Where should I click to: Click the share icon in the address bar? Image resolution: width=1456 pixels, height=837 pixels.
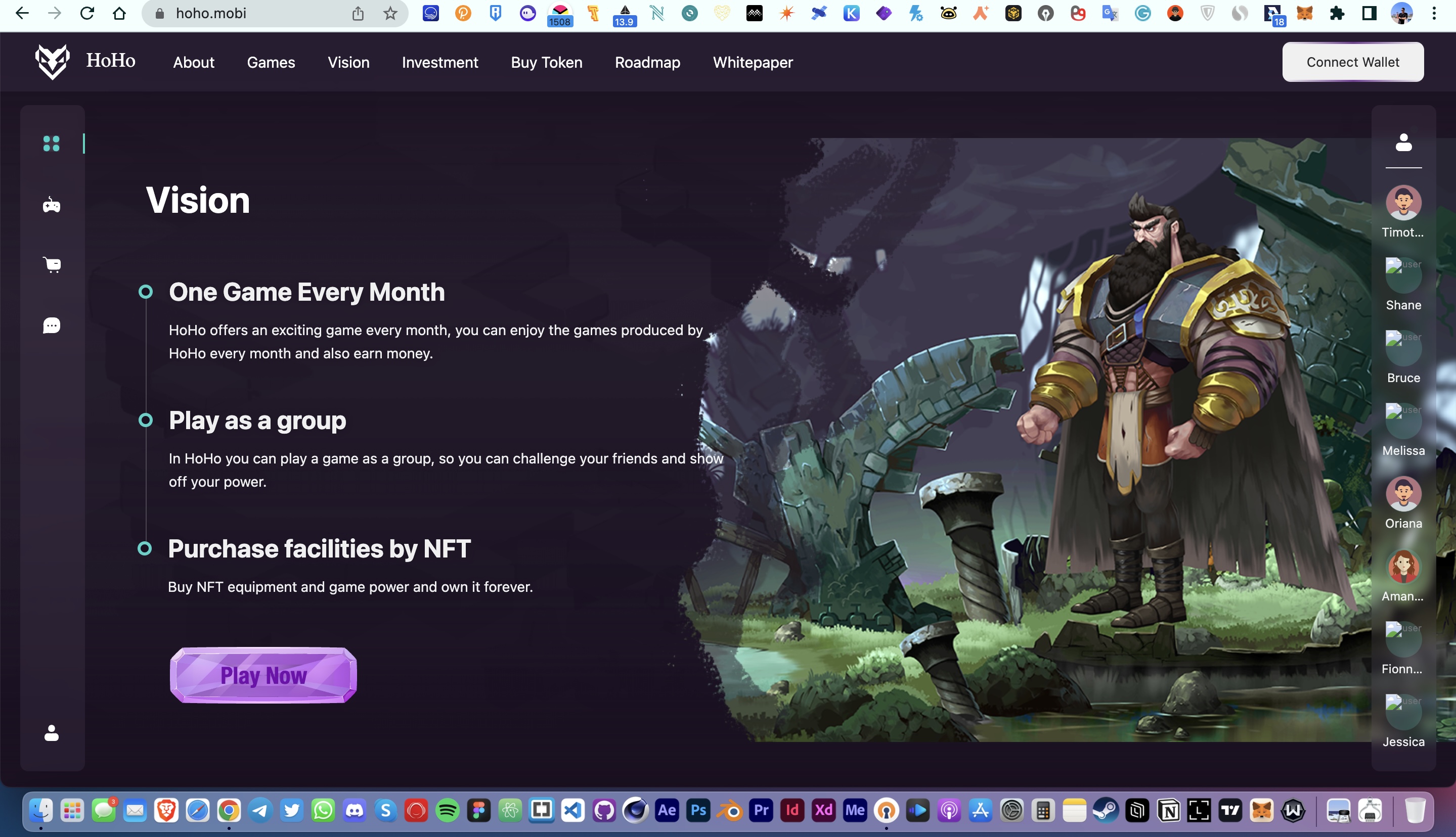(x=358, y=13)
